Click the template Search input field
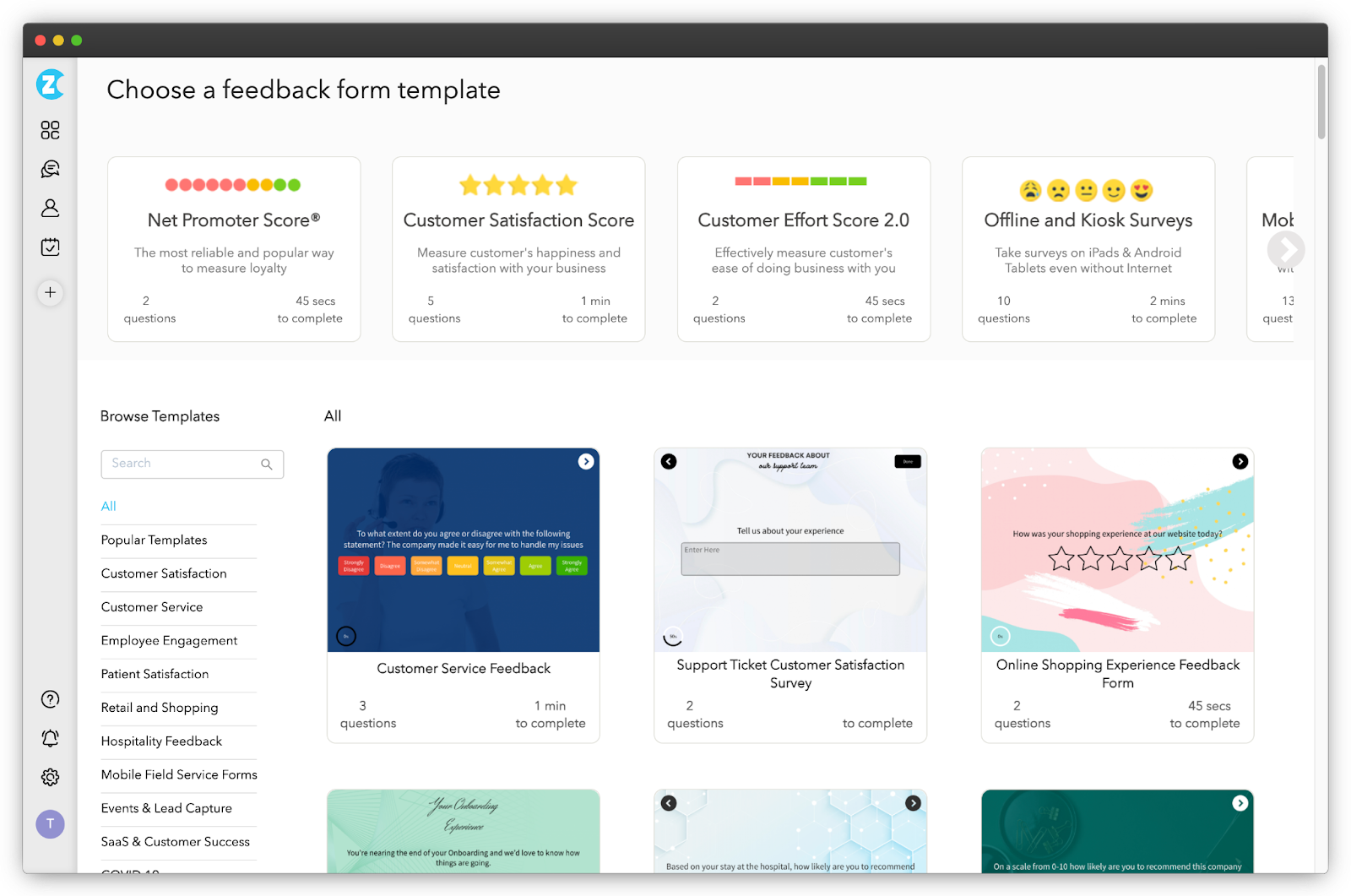This screenshot has width=1351, height=896. click(x=193, y=464)
